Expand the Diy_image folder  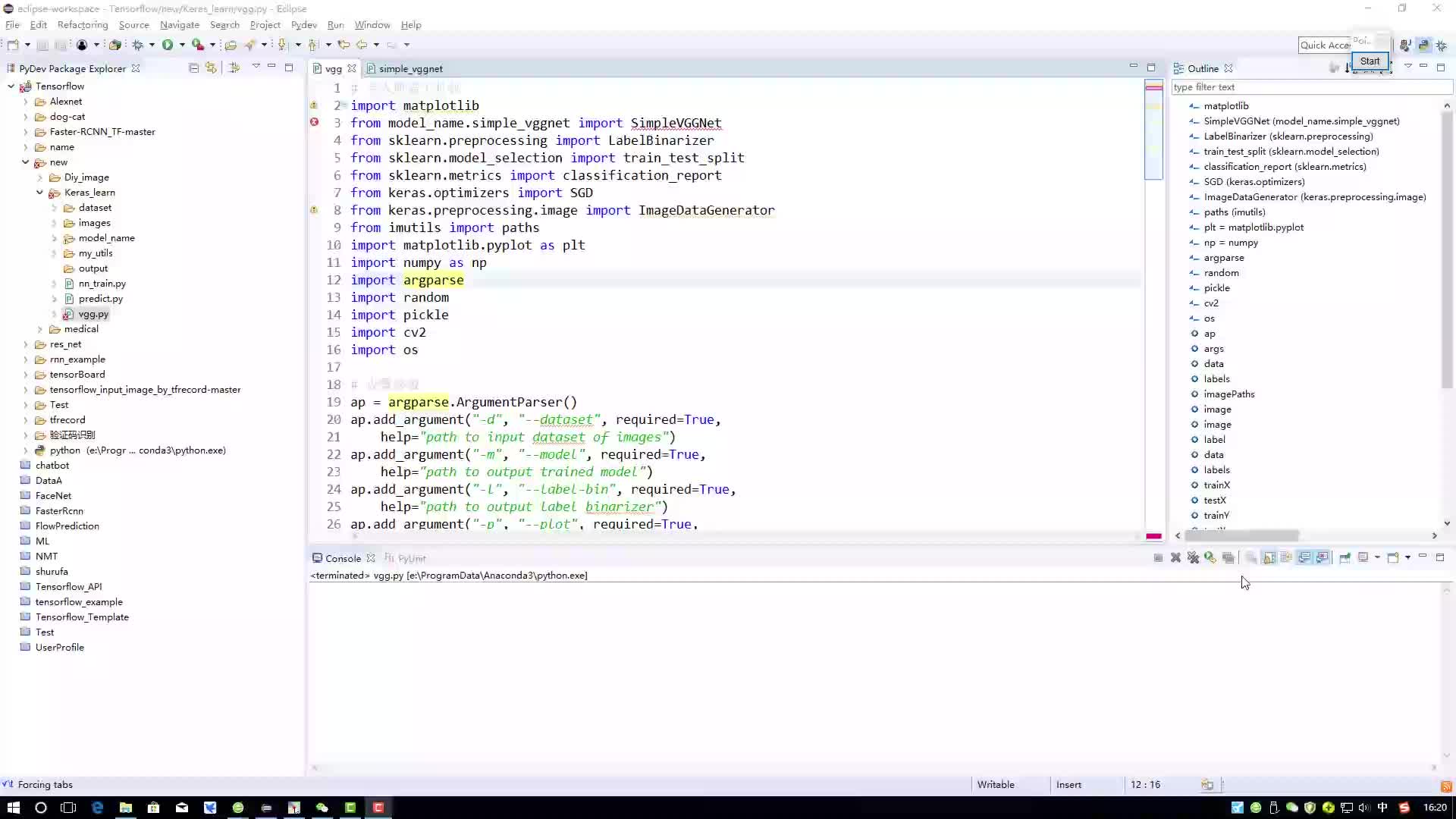(x=40, y=177)
